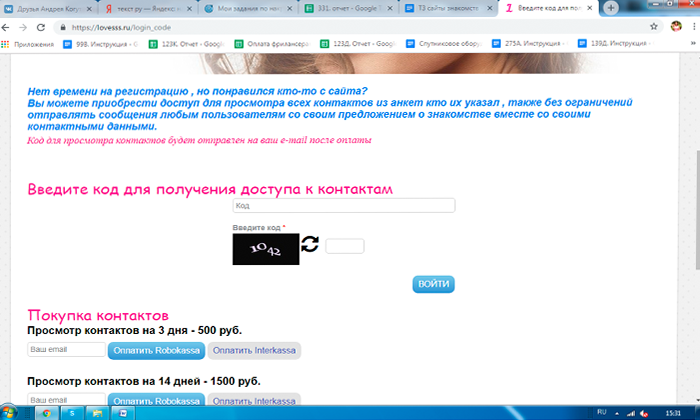Click Оплатить Robokassa for the 3-day plan

[x=157, y=350]
